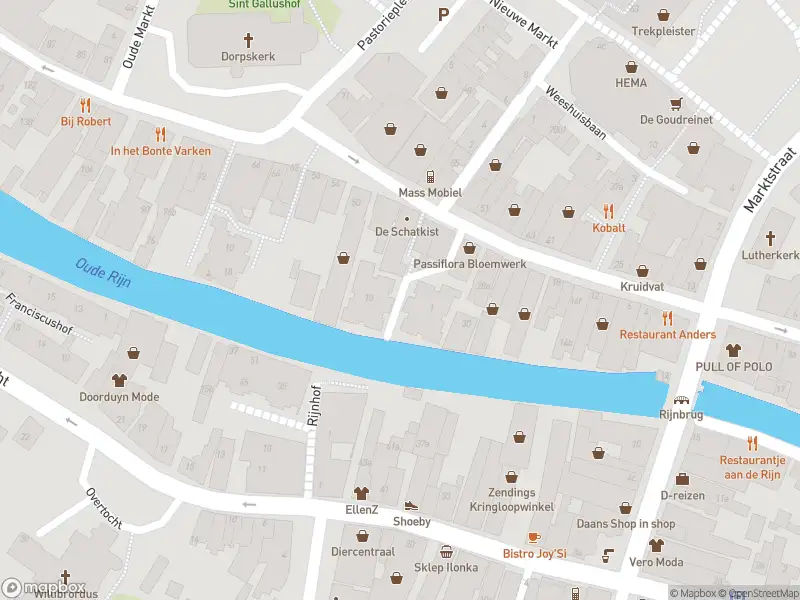The image size is (800, 600).
Task: Click the HEMA shop basket icon
Action: pyautogui.click(x=631, y=67)
